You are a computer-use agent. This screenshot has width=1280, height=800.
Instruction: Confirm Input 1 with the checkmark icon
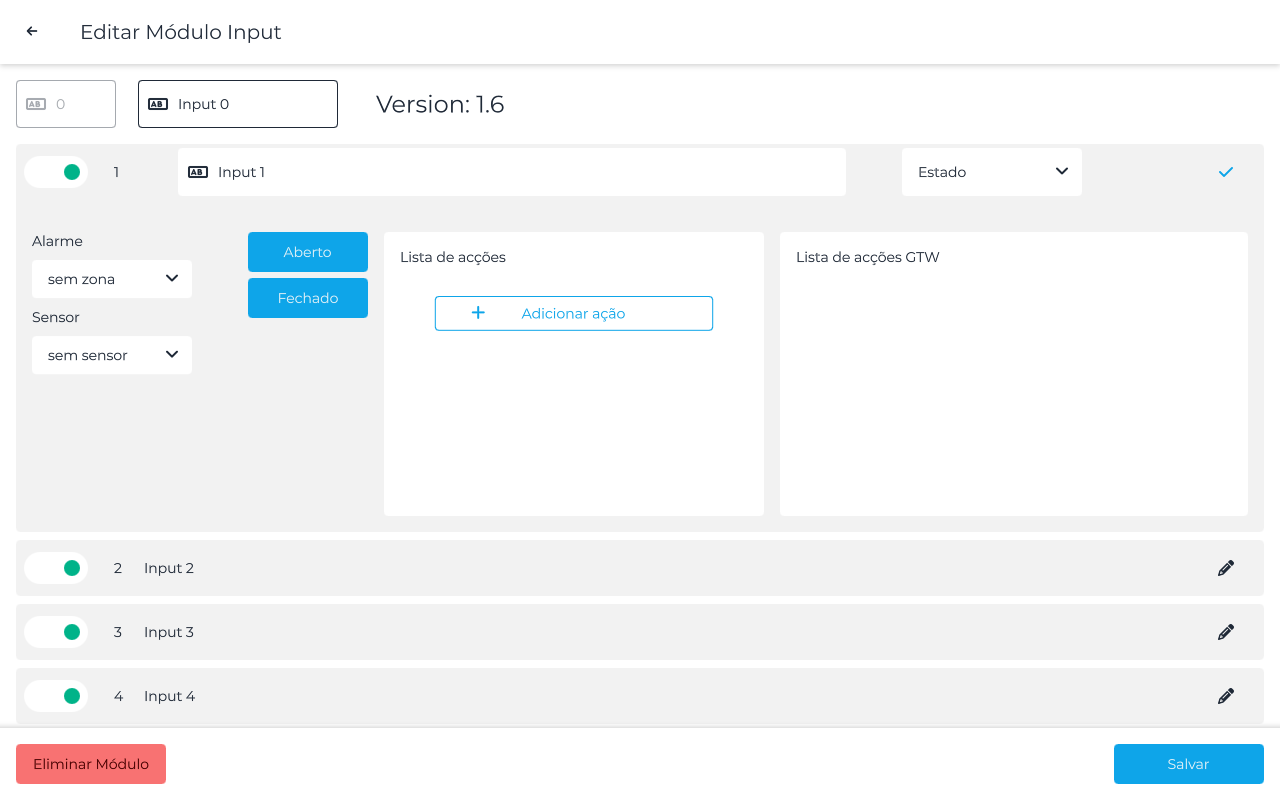point(1226,172)
